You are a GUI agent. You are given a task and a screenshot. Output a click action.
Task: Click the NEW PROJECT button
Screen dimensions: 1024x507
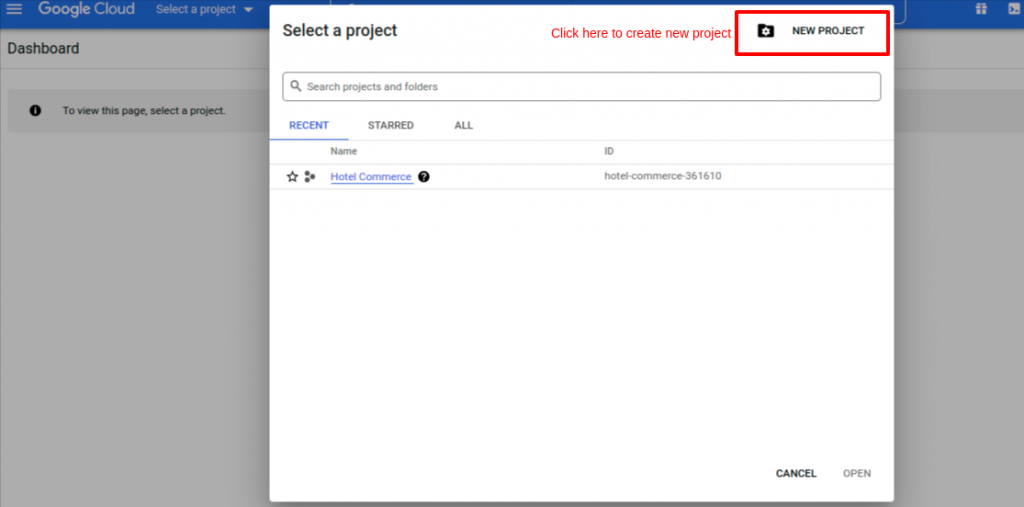(x=812, y=31)
